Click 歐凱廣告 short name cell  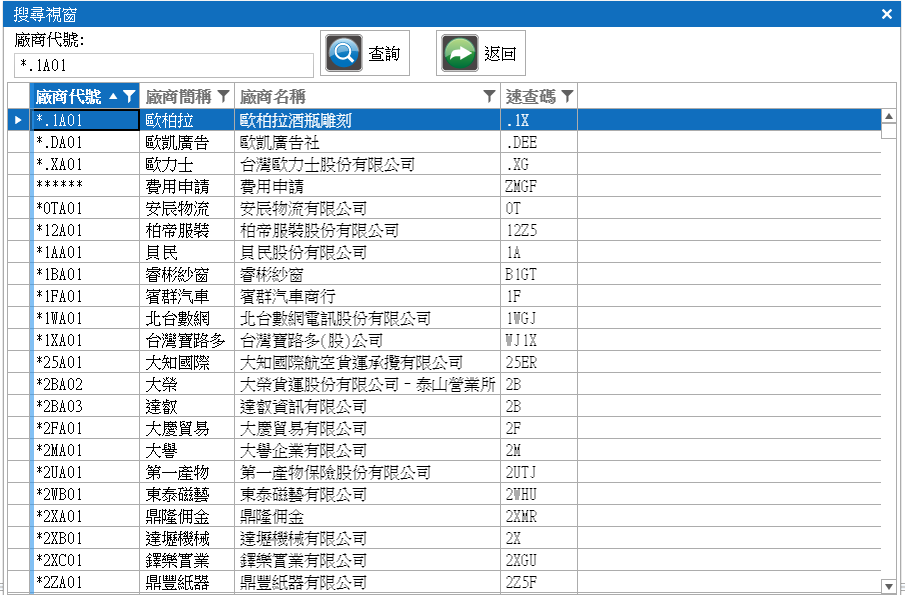tap(187, 142)
